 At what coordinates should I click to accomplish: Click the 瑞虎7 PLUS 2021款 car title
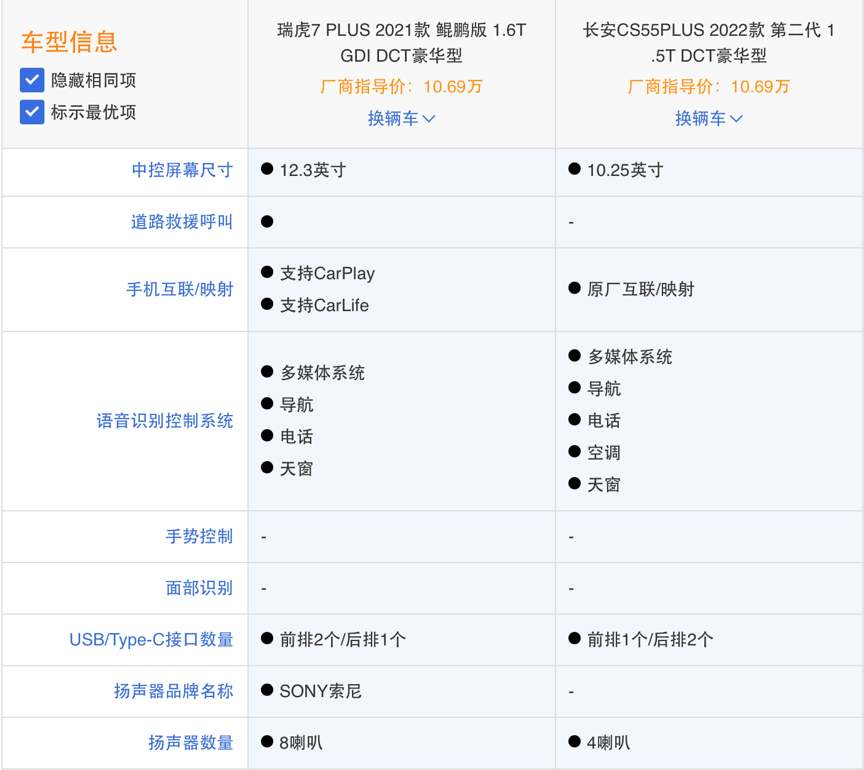(401, 43)
